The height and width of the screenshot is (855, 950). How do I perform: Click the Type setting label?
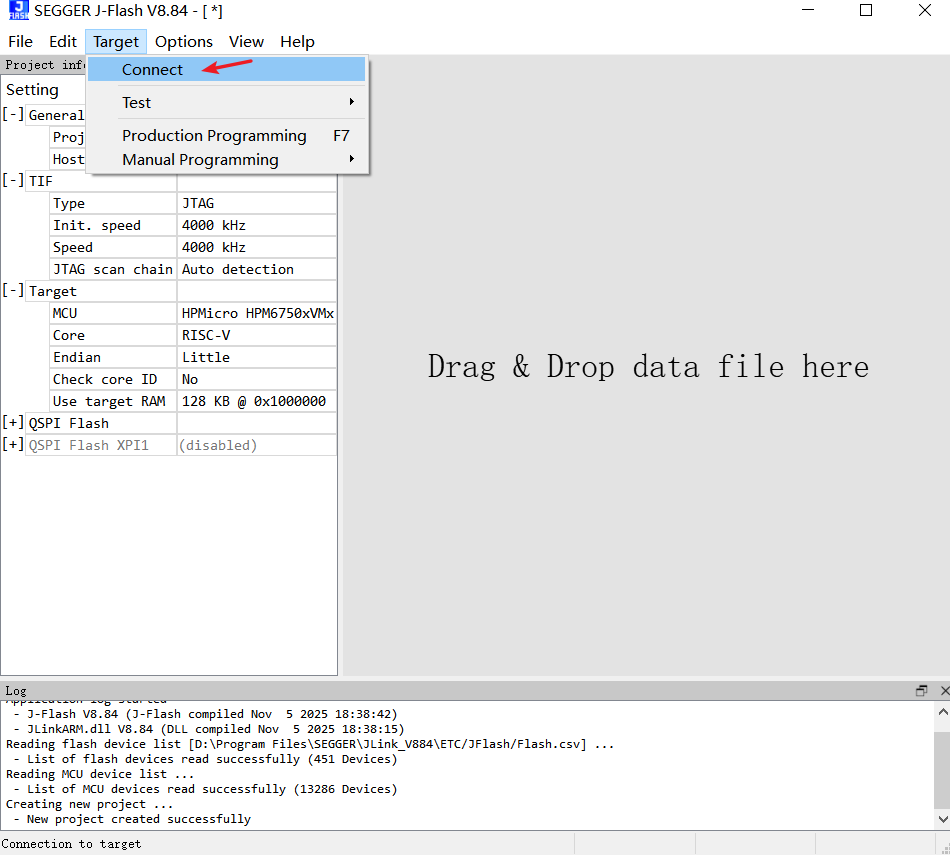pos(113,204)
